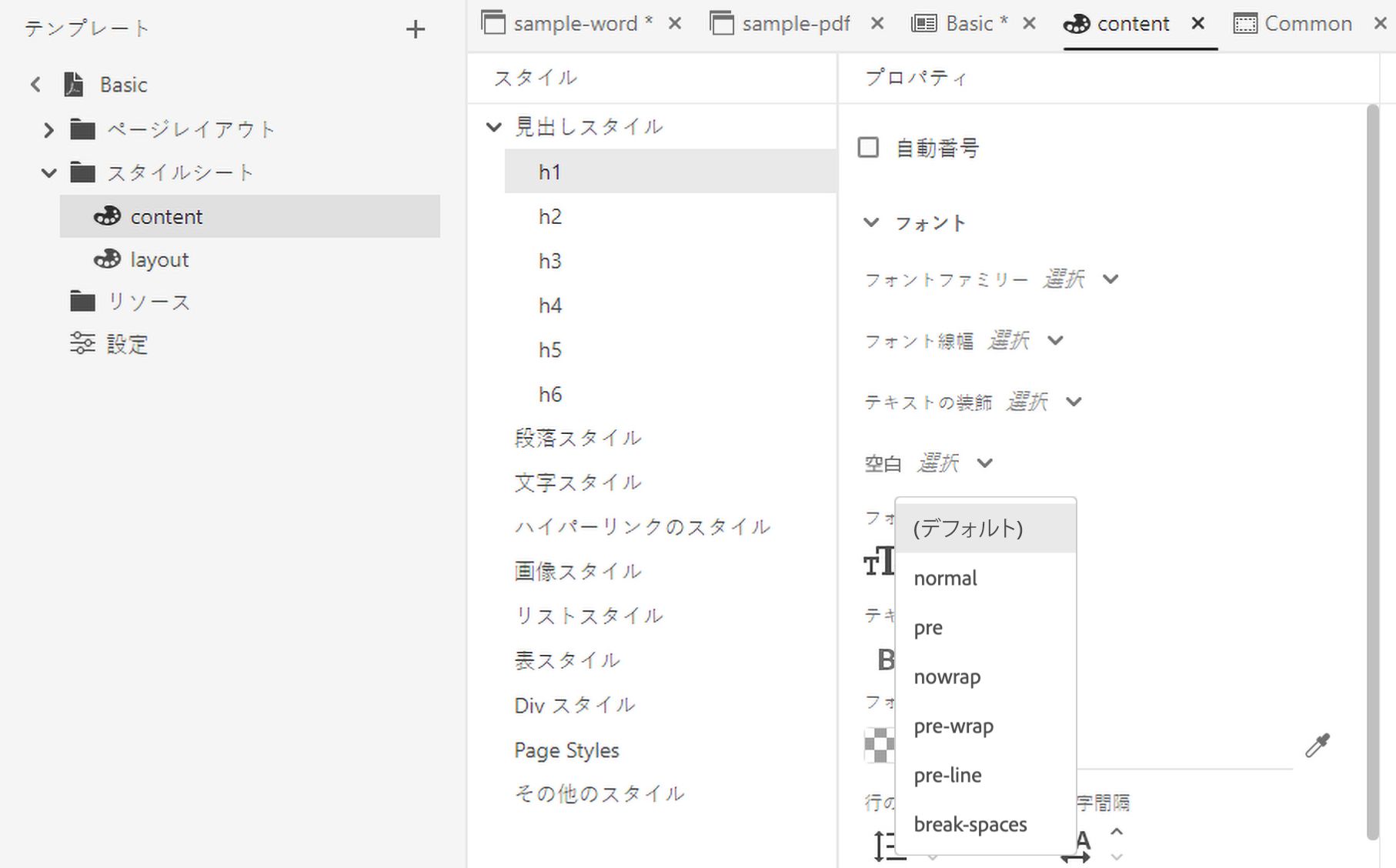Screen dimensions: 1396x868
Task: Expand the ページレイアウト folder
Action: point(48,129)
